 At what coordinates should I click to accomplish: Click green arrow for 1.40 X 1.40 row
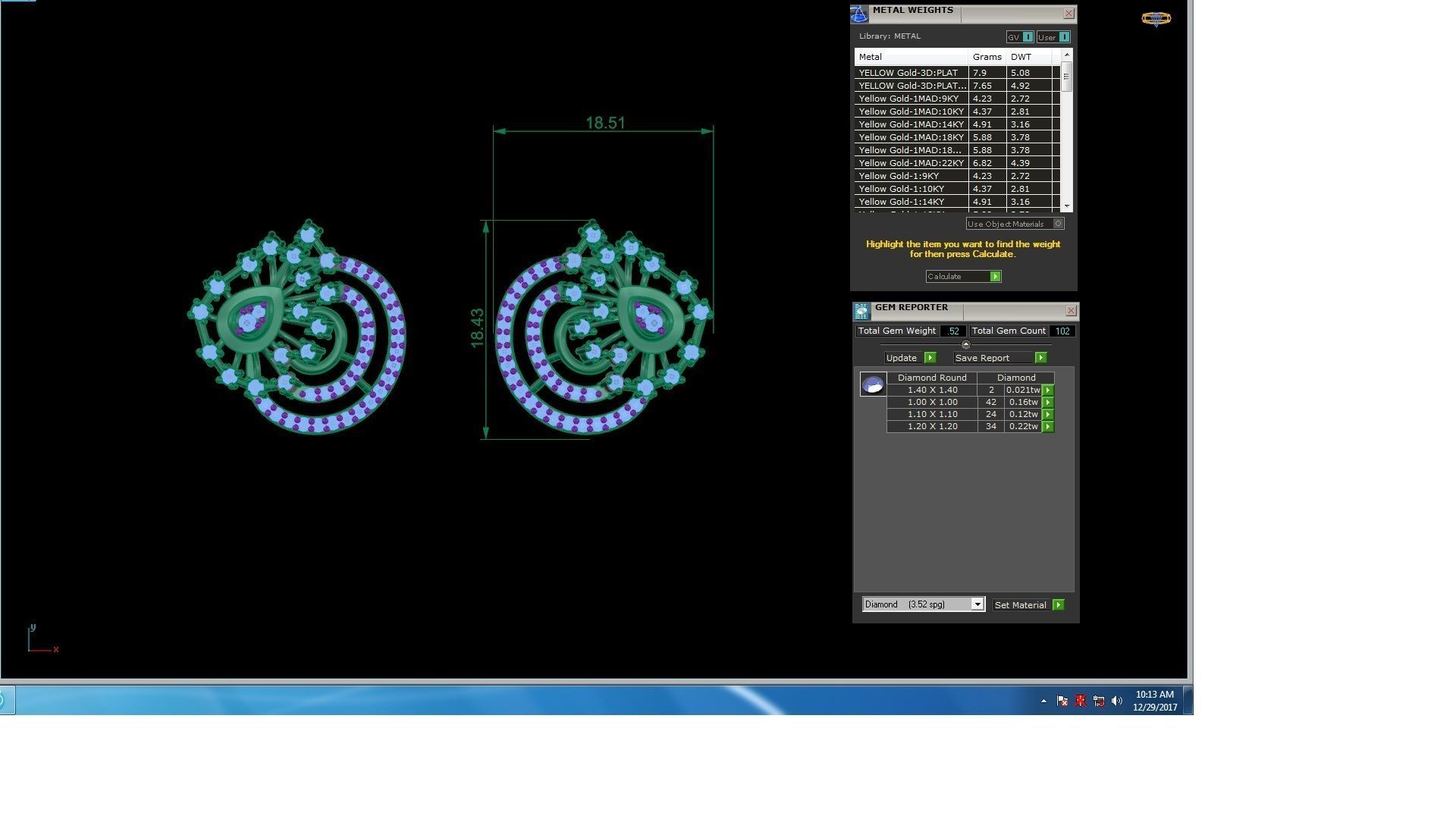pos(1048,390)
